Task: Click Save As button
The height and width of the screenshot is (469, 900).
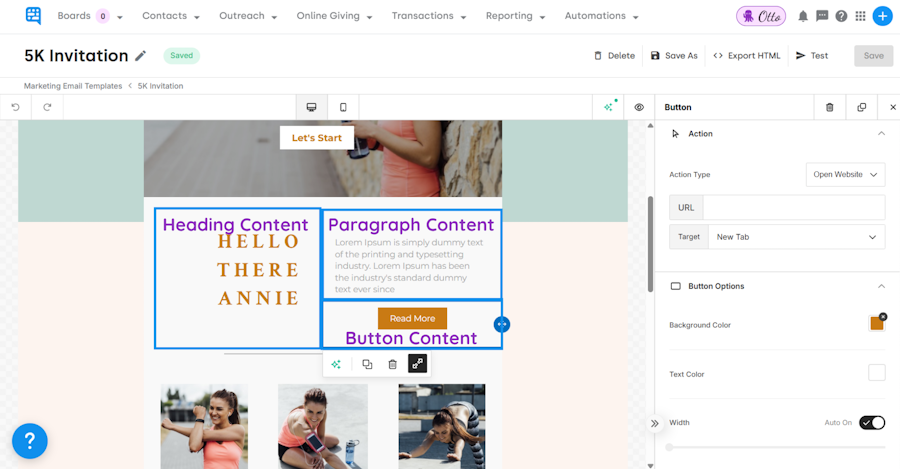Action: pyautogui.click(x=674, y=56)
